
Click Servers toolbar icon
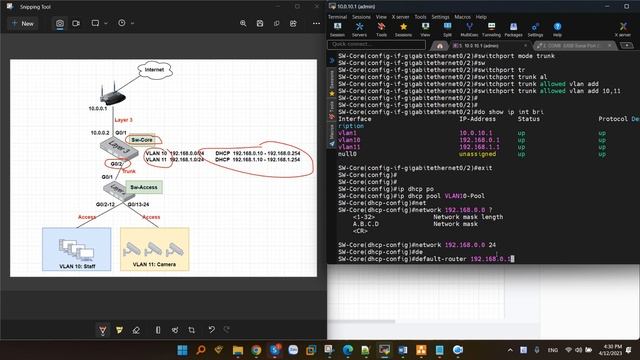(359, 29)
